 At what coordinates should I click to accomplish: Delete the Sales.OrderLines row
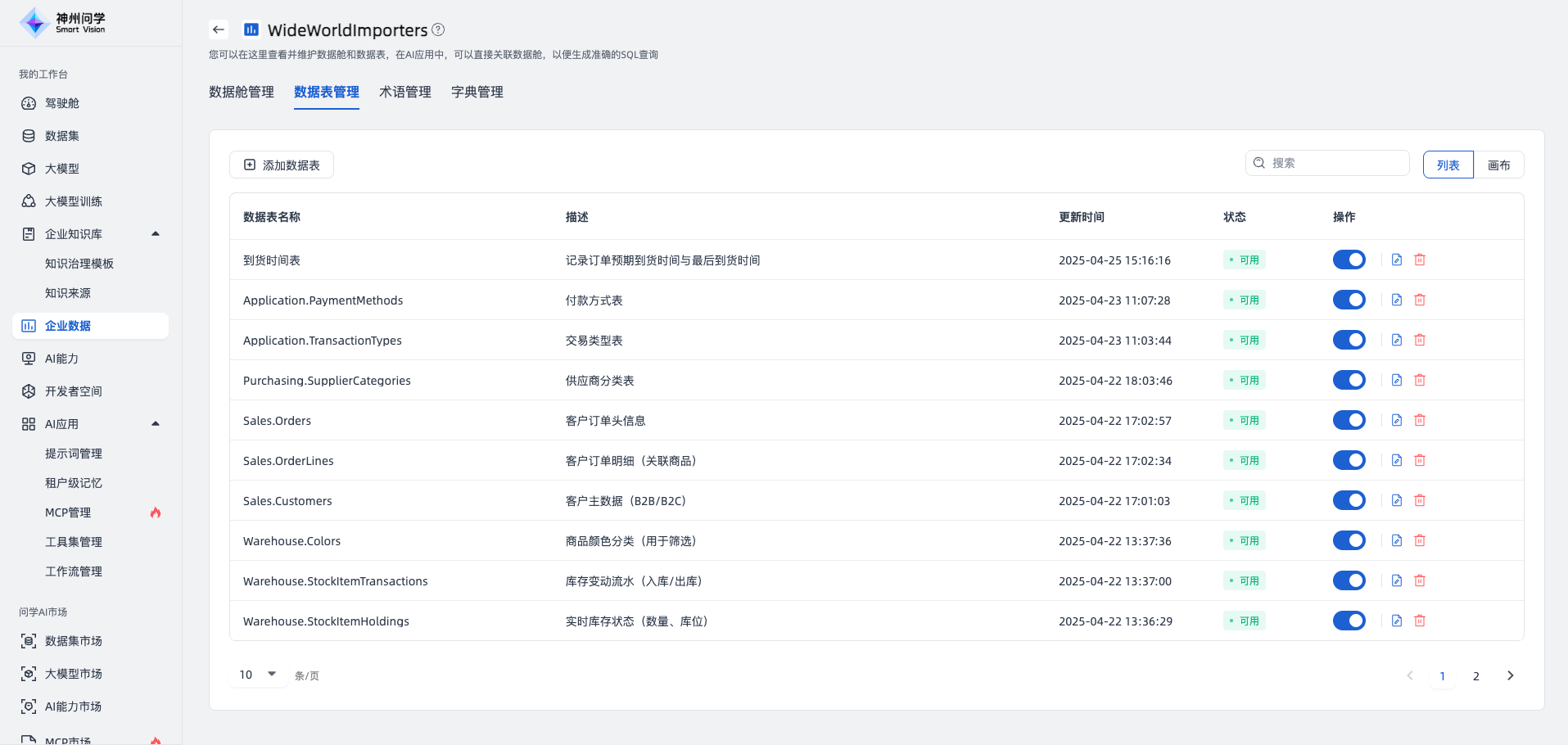[1420, 460]
